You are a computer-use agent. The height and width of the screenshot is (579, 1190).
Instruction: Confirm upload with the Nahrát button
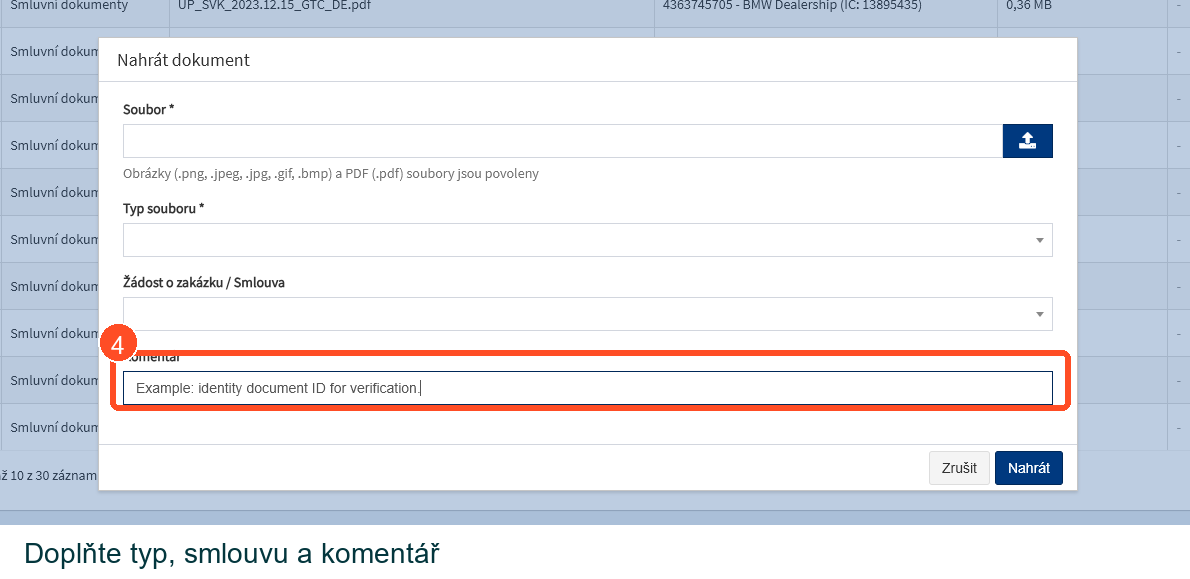tap(1028, 468)
